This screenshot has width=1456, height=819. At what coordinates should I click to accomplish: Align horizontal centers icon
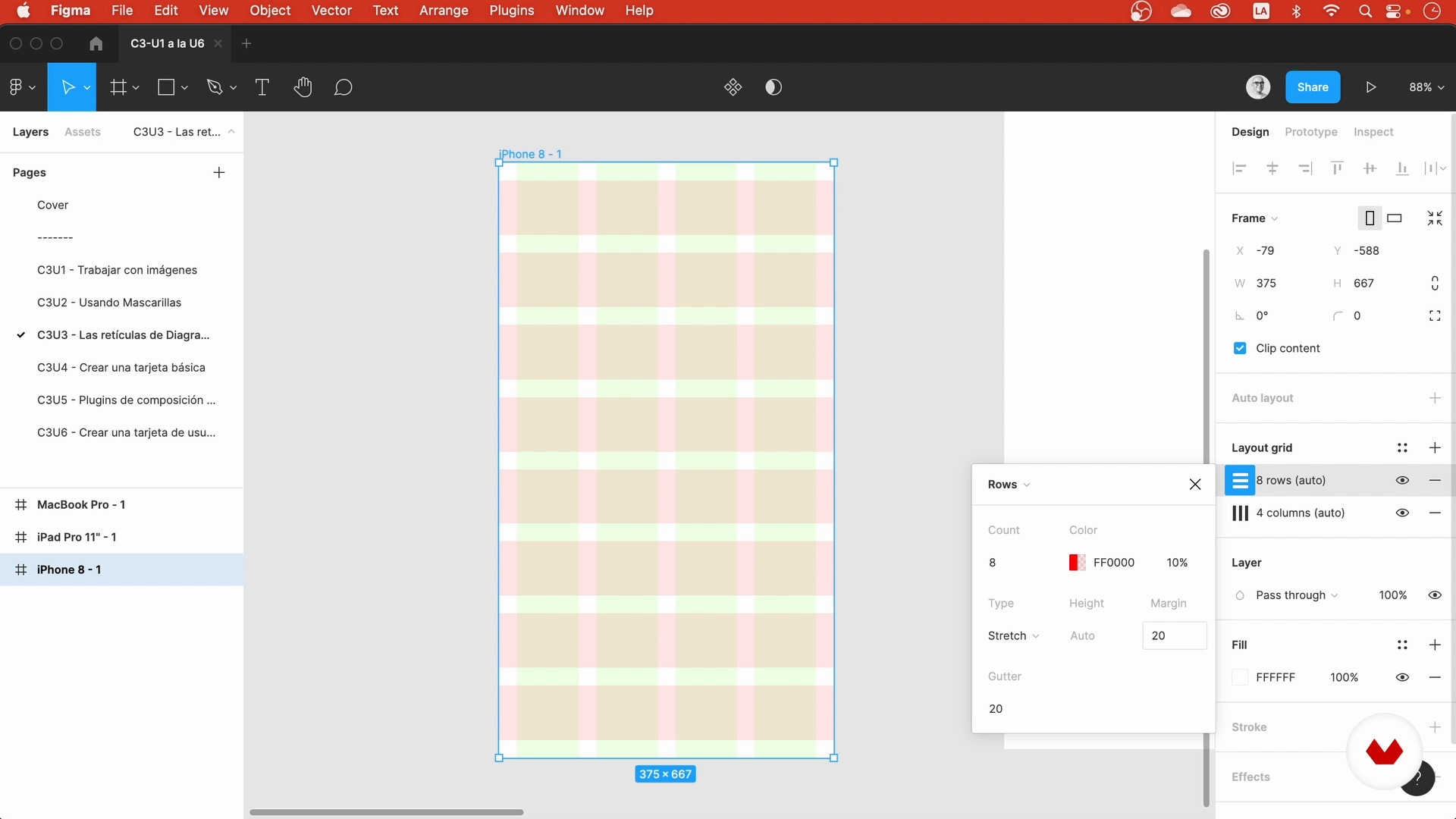coord(1272,168)
